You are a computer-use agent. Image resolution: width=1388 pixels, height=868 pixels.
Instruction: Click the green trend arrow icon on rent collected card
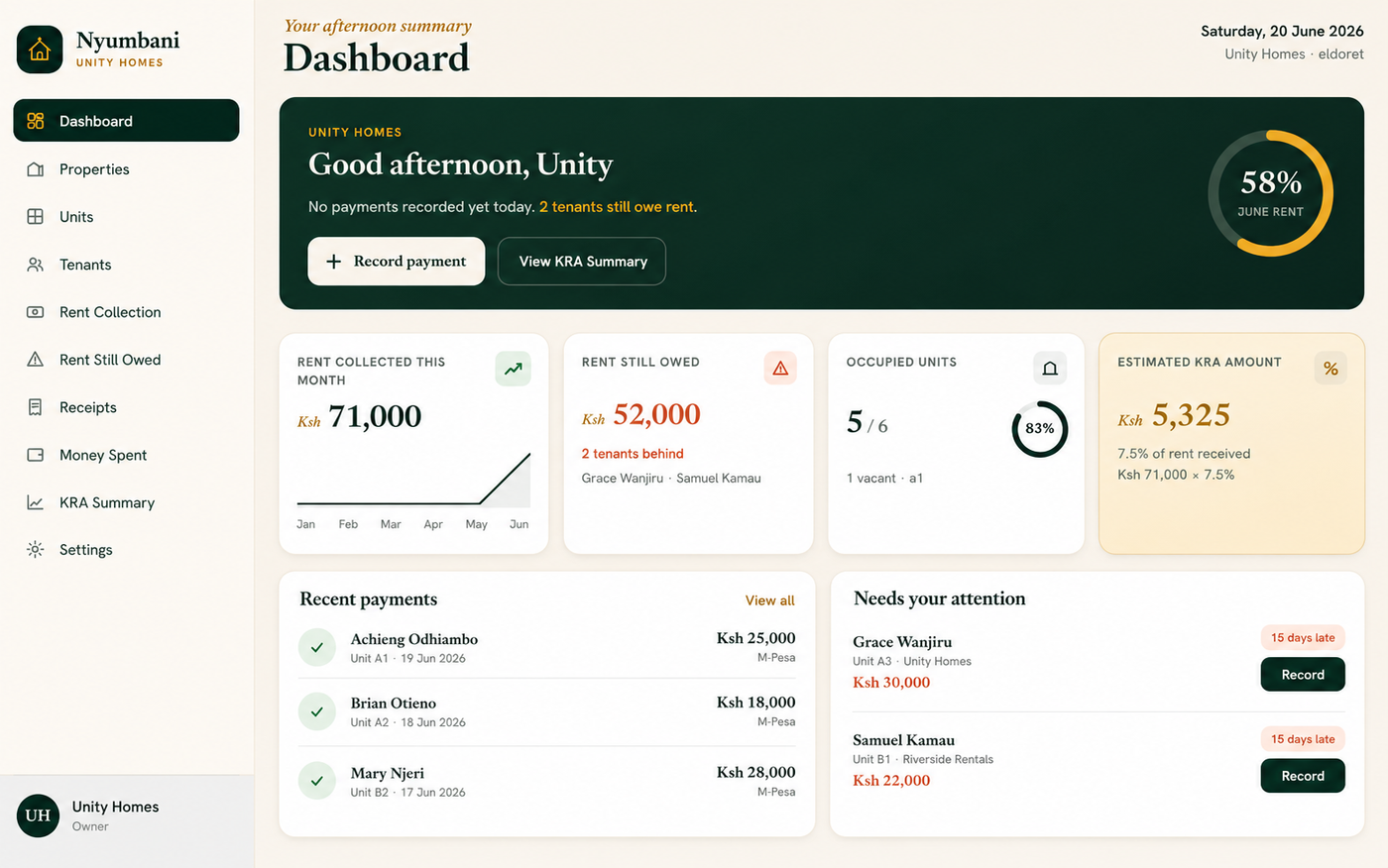click(513, 369)
